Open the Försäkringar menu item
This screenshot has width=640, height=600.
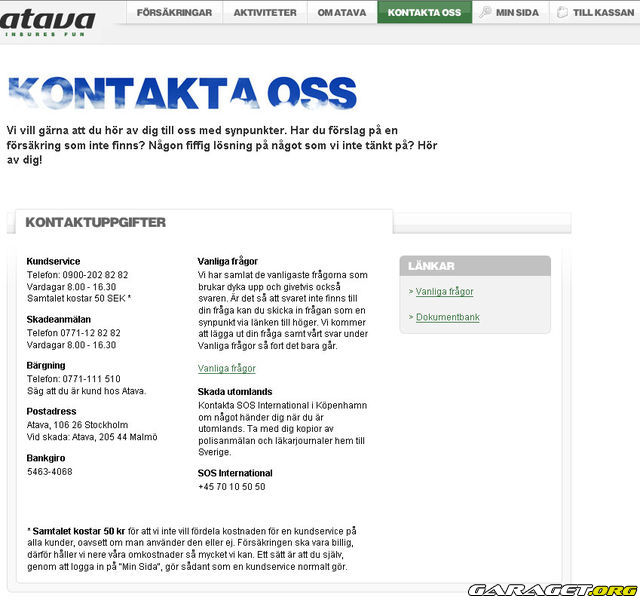[x=174, y=12]
